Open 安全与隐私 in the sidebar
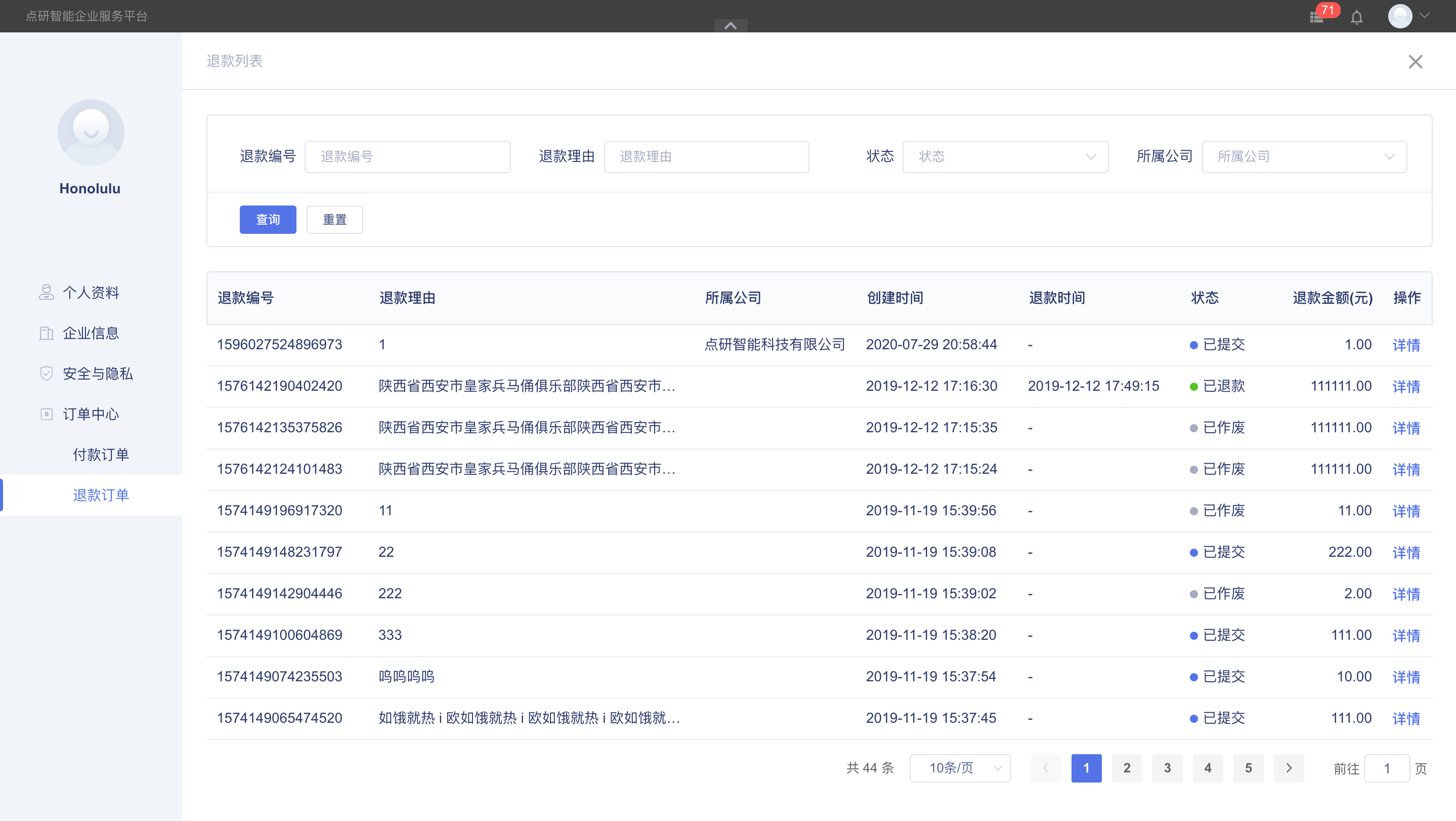Viewport: 1456px width, 821px height. (91, 373)
